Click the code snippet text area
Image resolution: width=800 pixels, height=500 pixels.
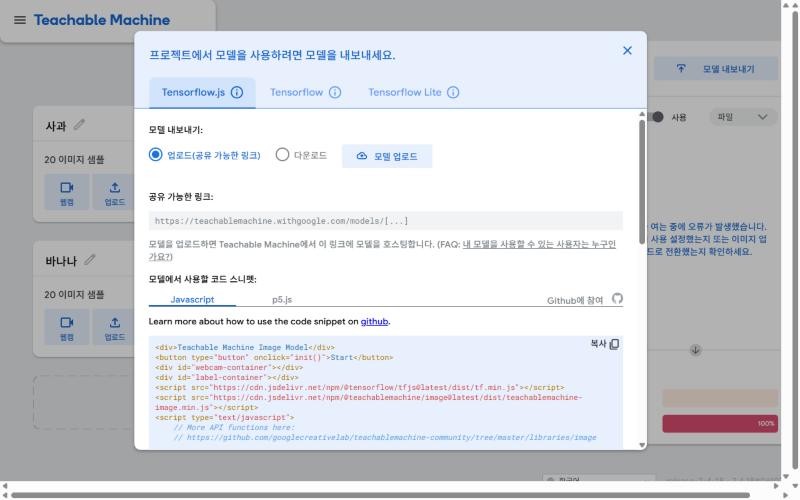[x=385, y=392]
